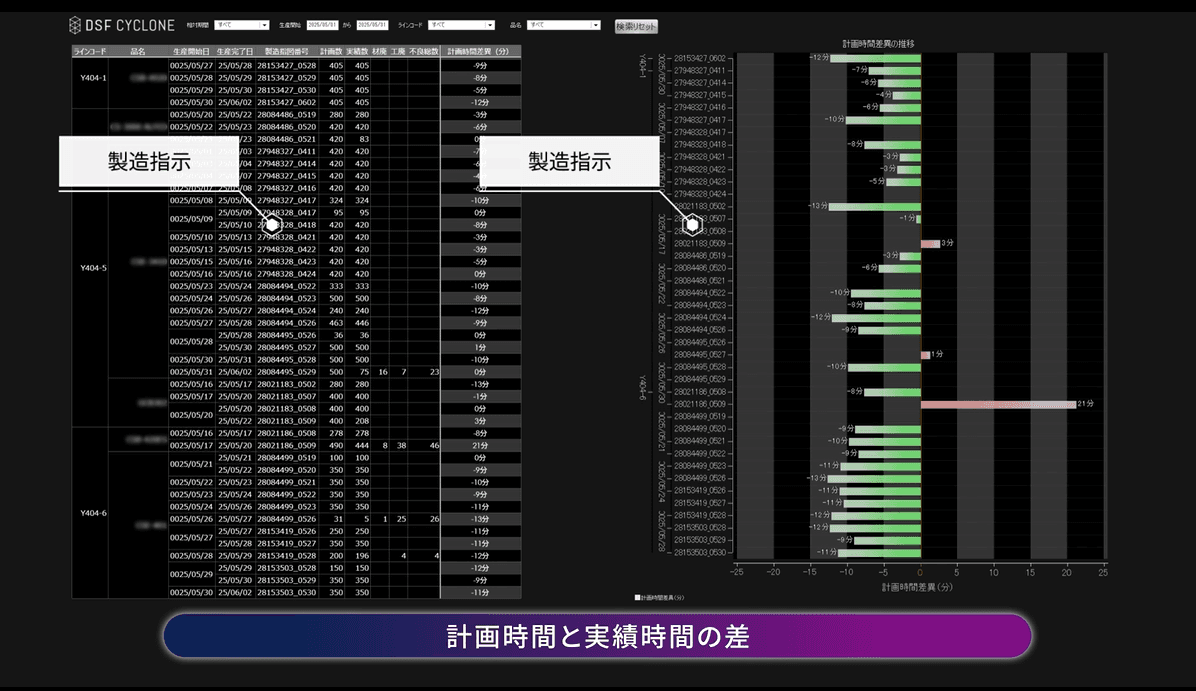The width and height of the screenshot is (1196, 691).
Task: Click the 計画数 column header
Action: click(x=331, y=51)
